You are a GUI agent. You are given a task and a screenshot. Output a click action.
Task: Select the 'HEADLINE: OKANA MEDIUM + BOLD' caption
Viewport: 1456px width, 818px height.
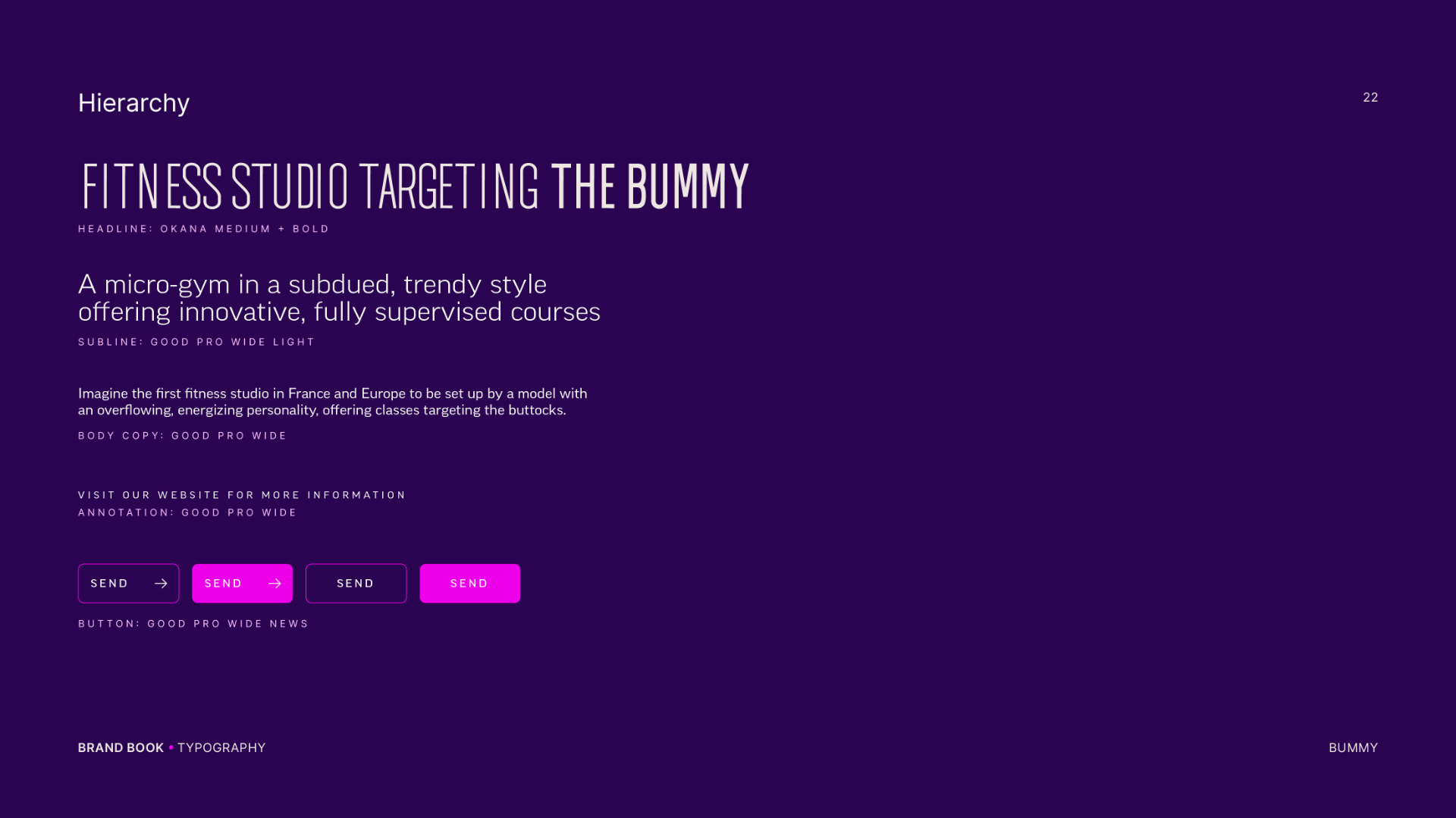[x=203, y=229]
